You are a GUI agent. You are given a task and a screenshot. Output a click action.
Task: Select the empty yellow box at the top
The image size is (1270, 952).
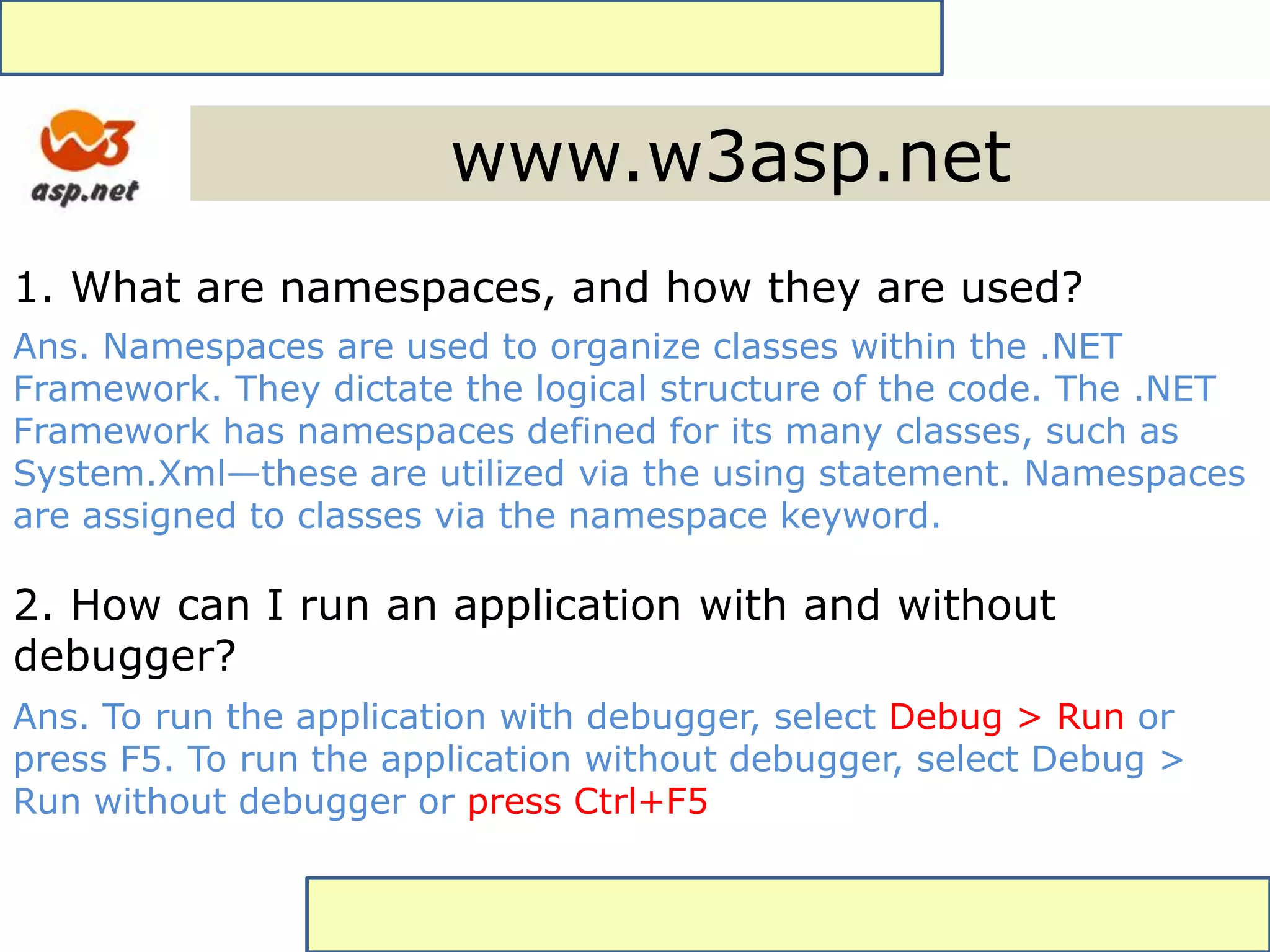click(471, 37)
